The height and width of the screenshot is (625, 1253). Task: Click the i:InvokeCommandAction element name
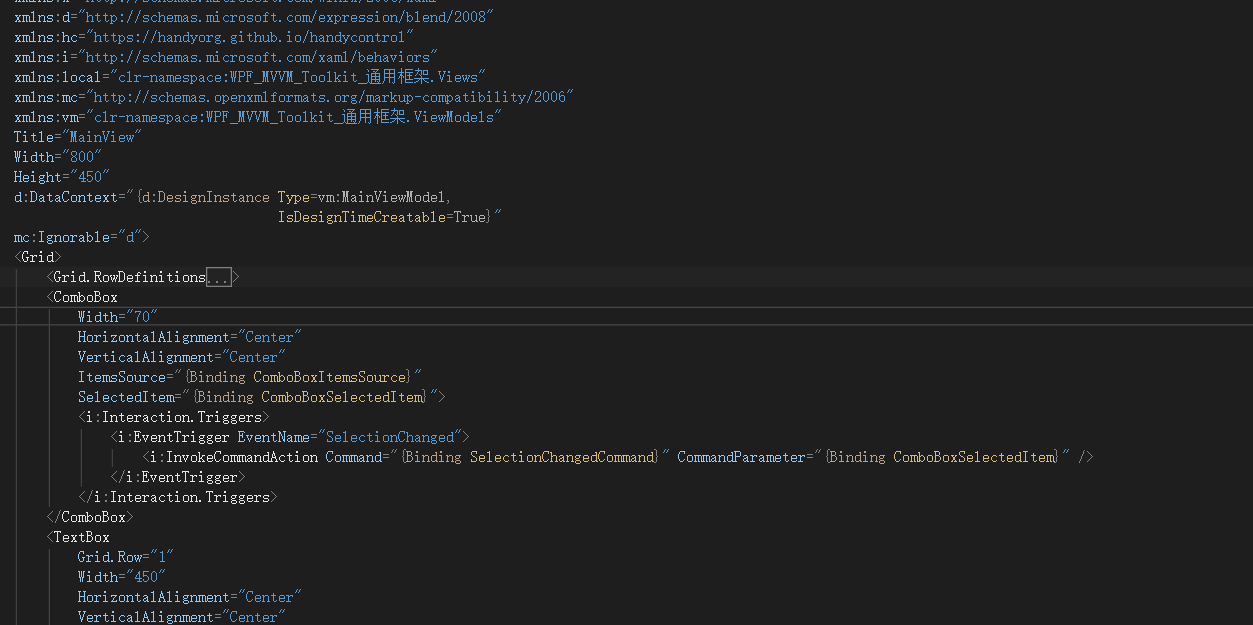(x=234, y=457)
